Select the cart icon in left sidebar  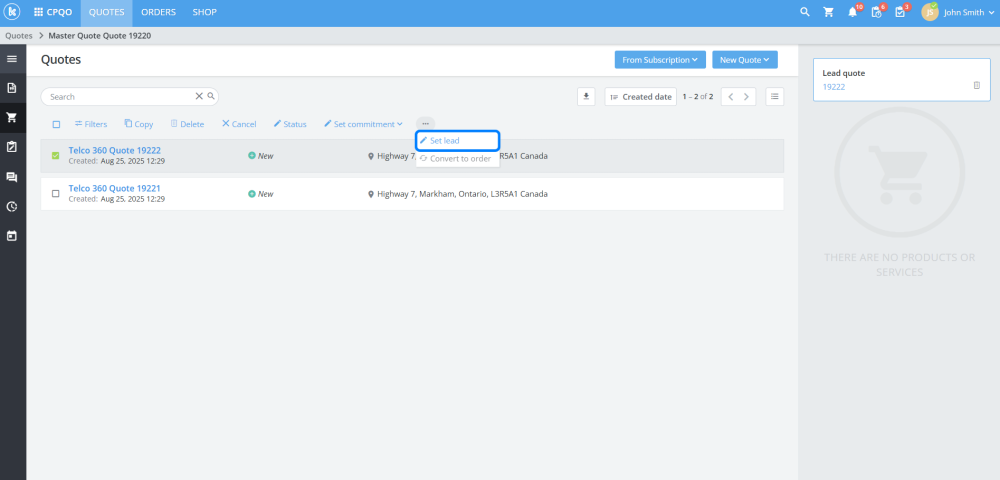[x=12, y=118]
